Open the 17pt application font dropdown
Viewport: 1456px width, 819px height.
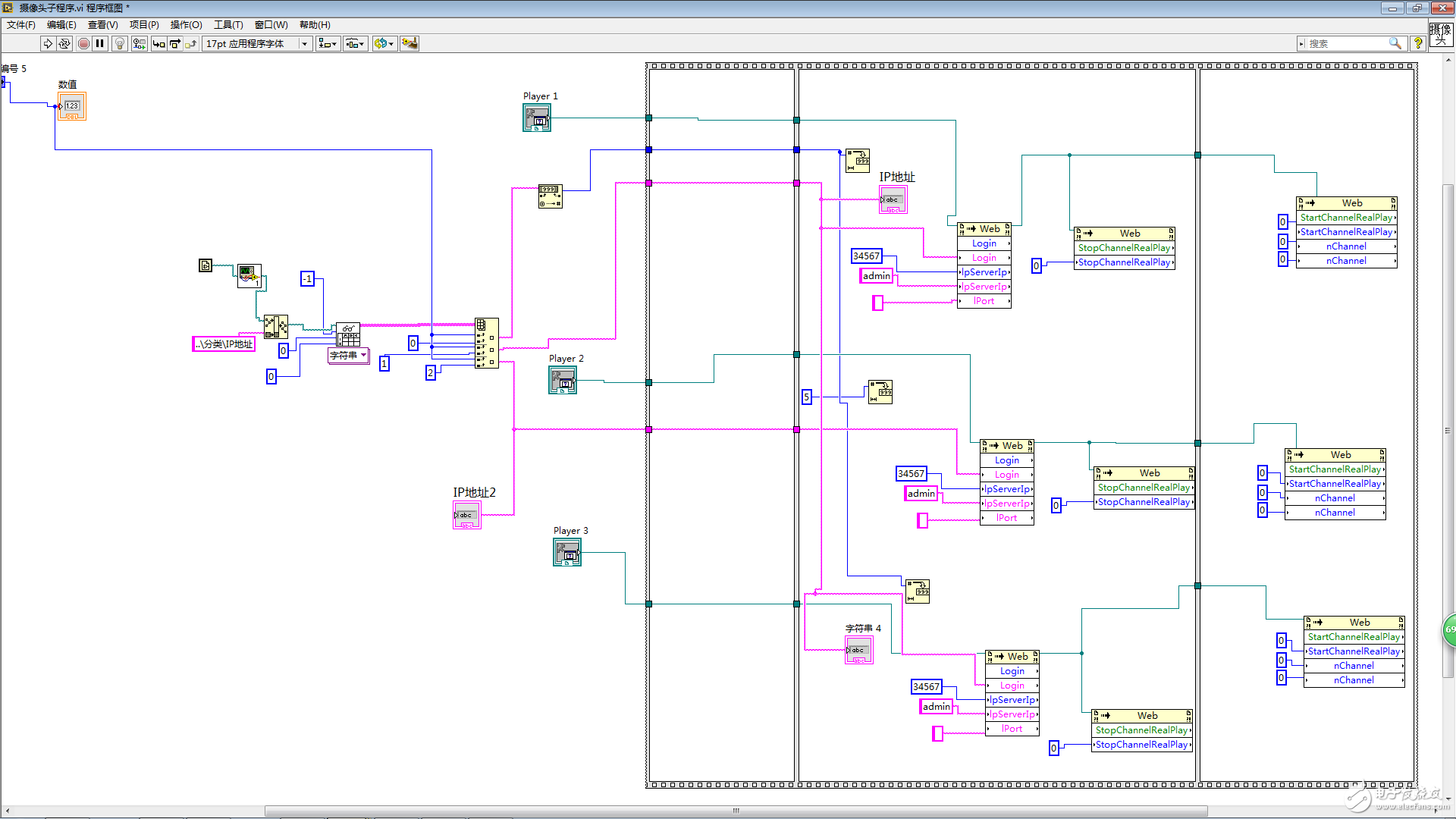(258, 43)
